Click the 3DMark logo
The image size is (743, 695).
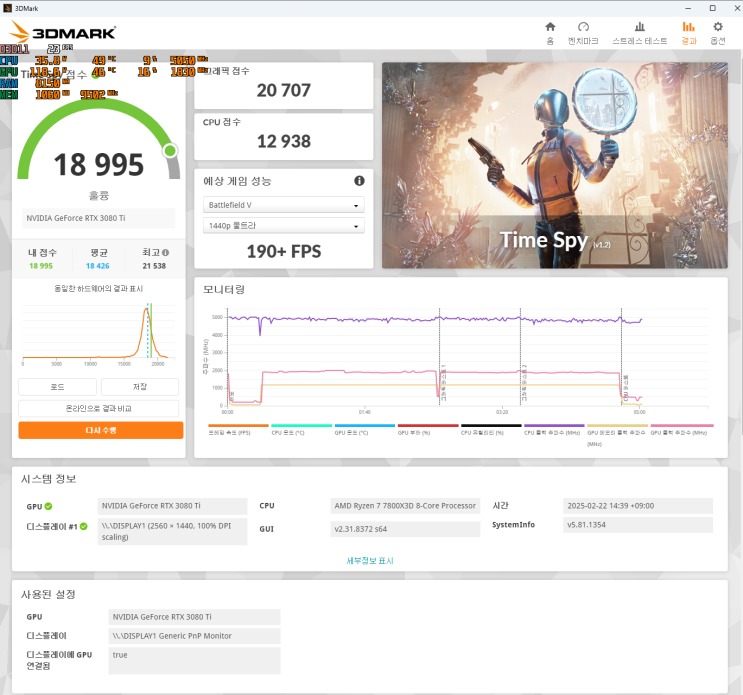click(x=63, y=32)
